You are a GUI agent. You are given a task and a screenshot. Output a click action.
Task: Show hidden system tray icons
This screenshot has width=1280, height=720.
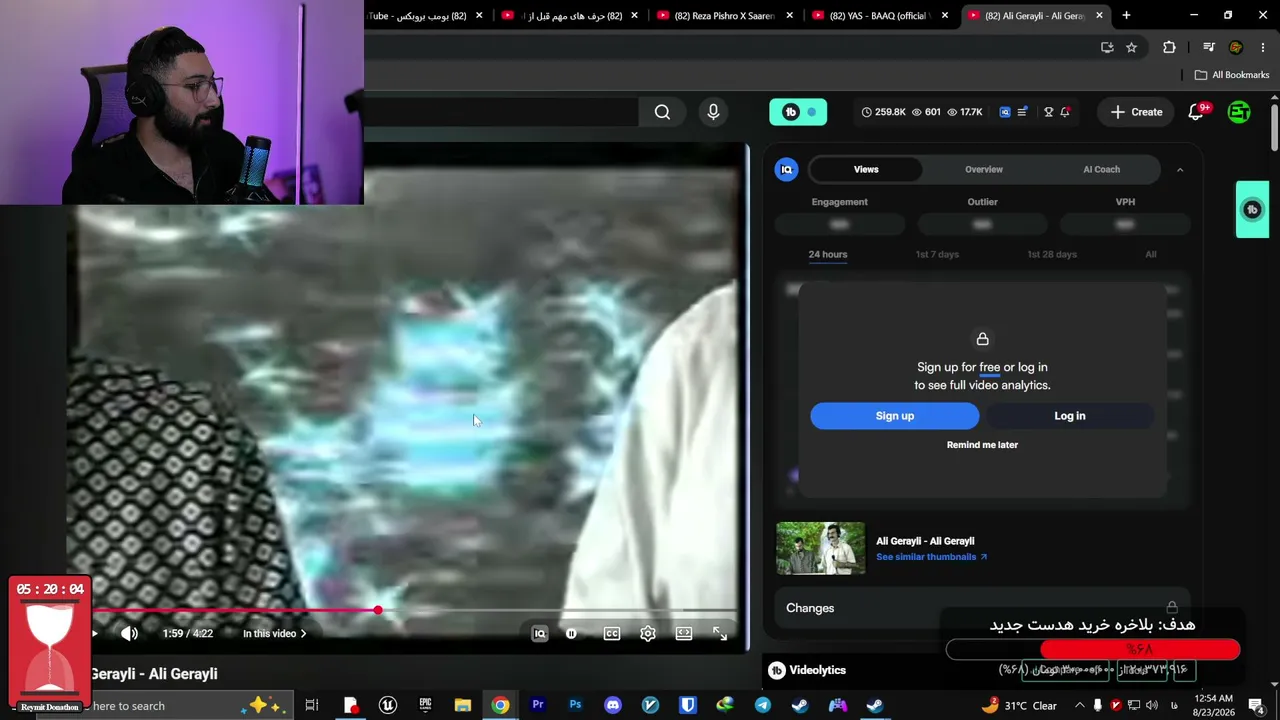(x=1079, y=706)
